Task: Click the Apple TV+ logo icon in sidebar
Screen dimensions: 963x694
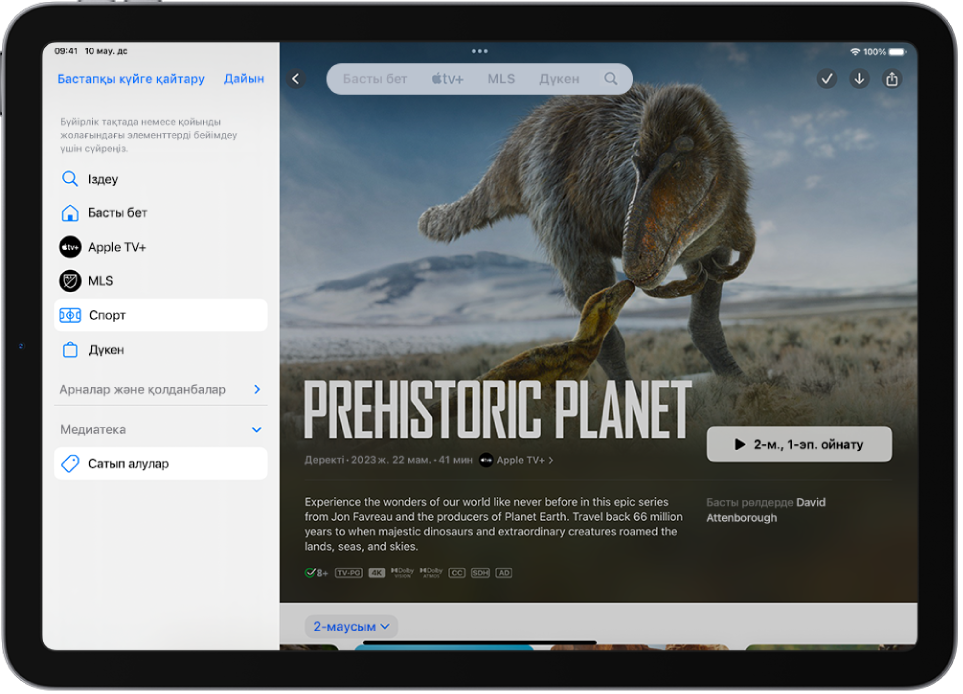Action: (x=70, y=248)
